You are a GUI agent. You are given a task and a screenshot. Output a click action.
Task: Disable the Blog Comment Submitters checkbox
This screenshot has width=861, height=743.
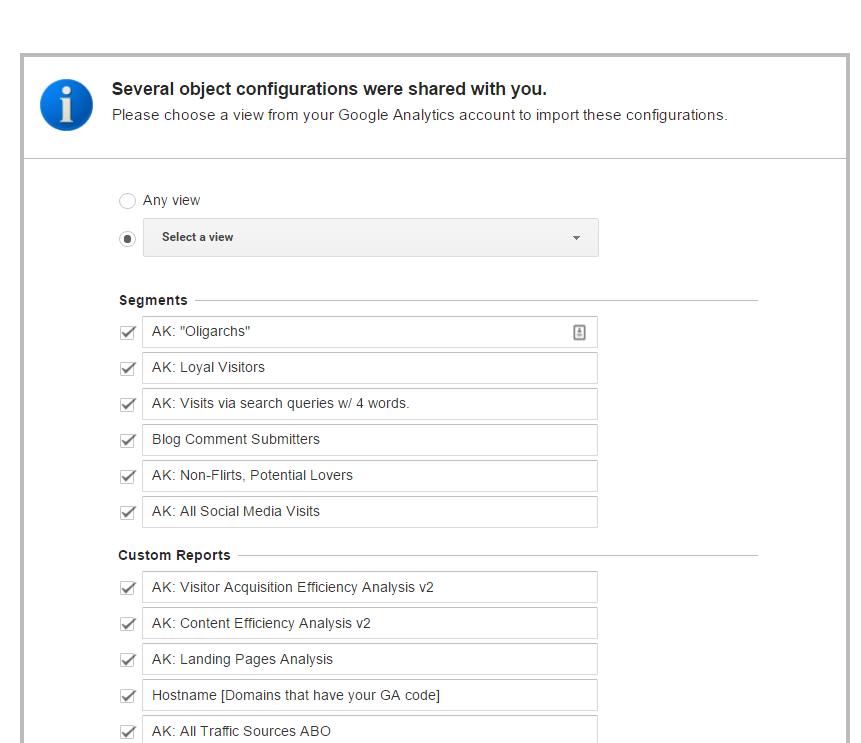tap(127, 441)
